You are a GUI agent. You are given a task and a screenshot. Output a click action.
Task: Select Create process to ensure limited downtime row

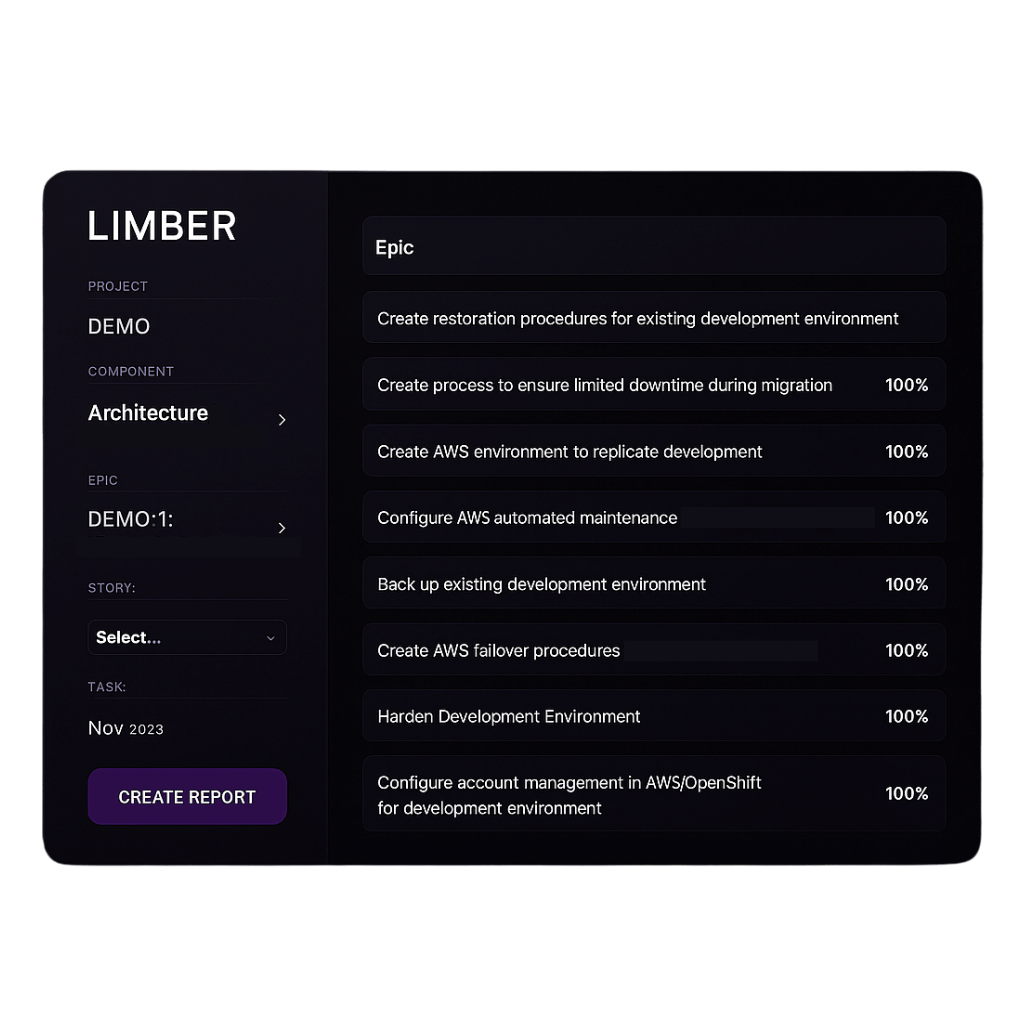coord(604,385)
